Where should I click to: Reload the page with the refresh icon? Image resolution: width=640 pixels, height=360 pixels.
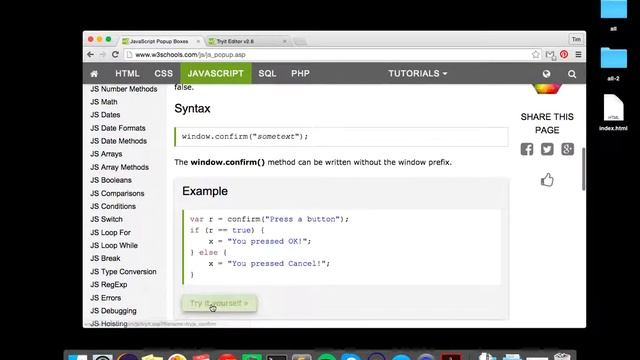[116, 54]
